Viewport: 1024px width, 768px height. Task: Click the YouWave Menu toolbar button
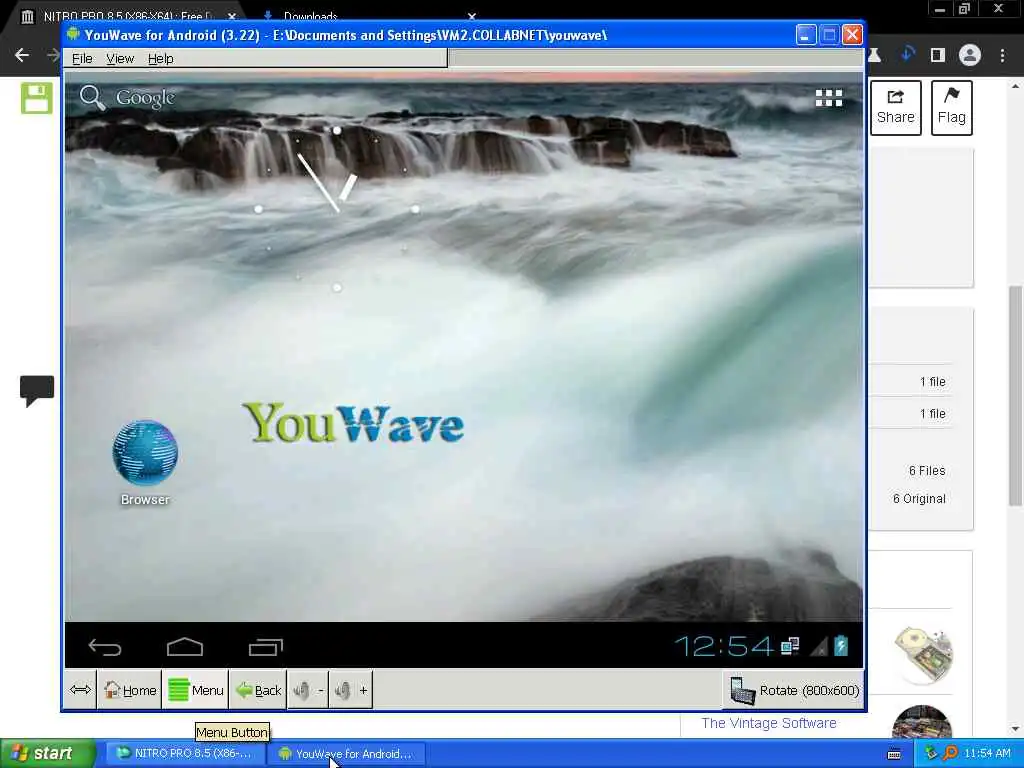click(195, 690)
